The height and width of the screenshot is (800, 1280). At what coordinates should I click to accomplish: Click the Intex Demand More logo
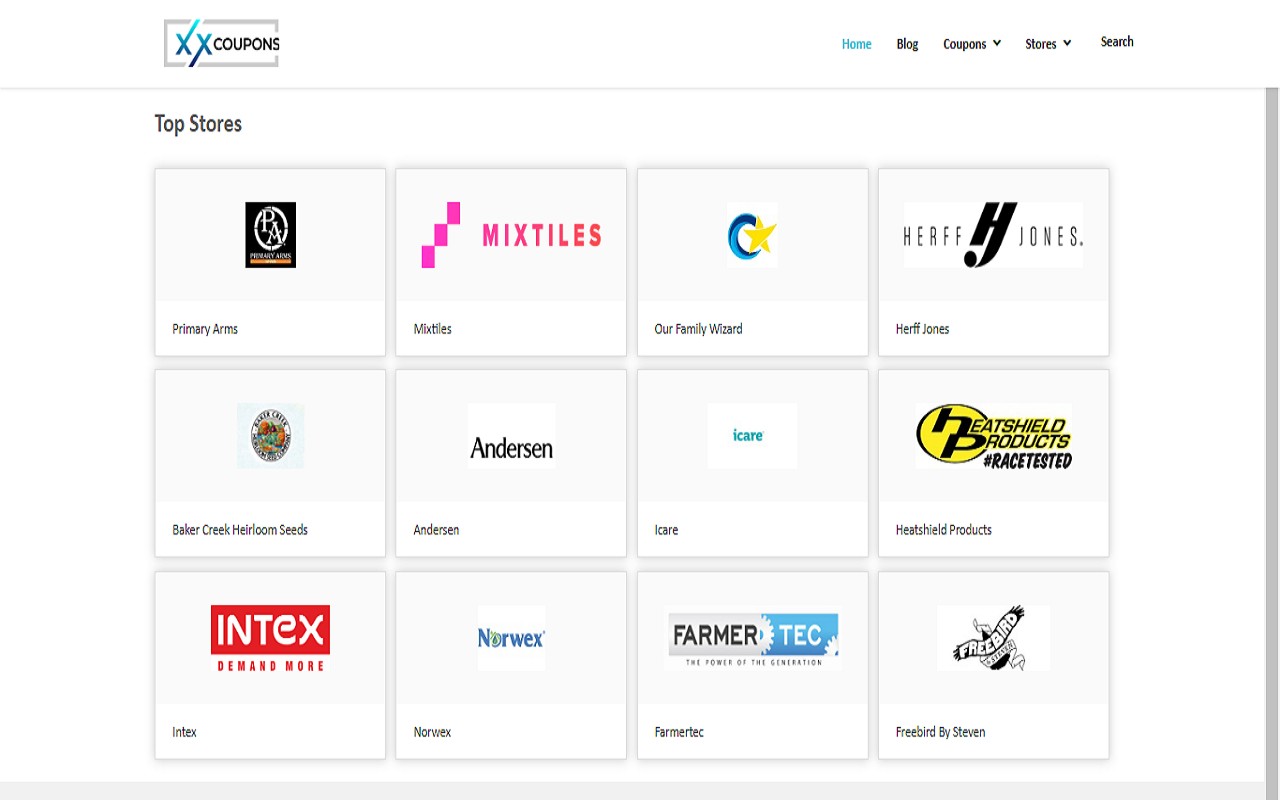click(271, 638)
